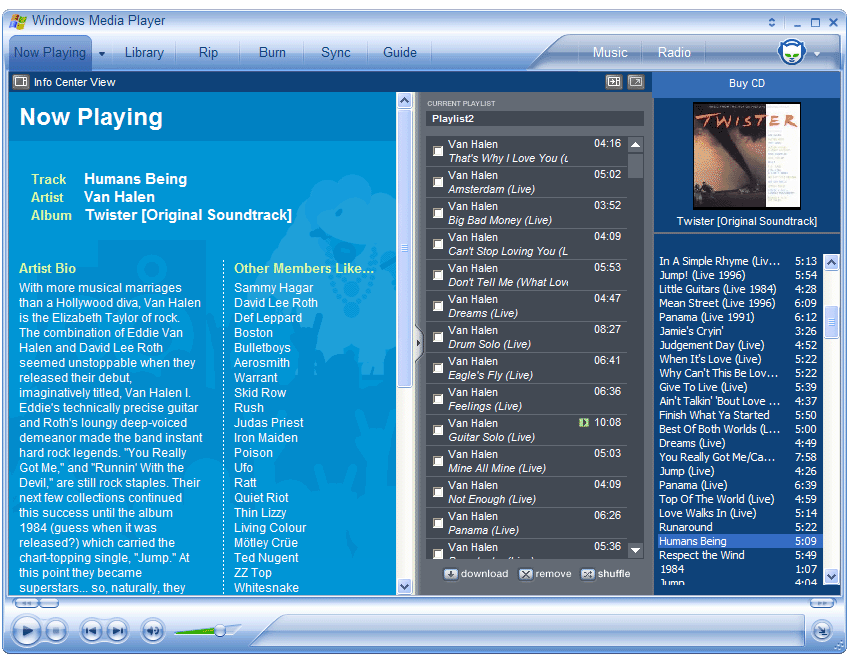Click the Buy CD button
The height and width of the screenshot is (662, 853).
click(x=746, y=83)
